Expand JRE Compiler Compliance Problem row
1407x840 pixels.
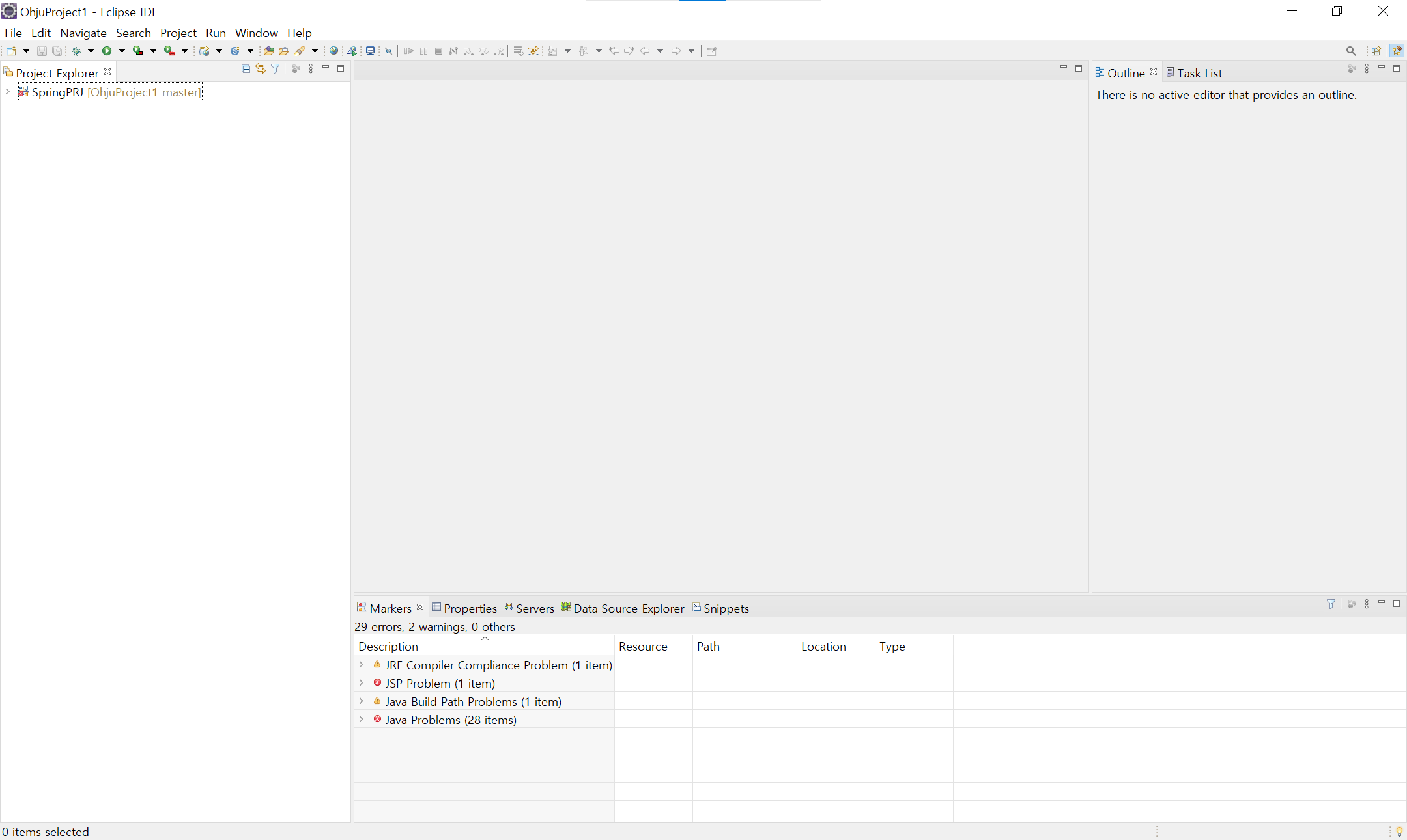(362, 665)
